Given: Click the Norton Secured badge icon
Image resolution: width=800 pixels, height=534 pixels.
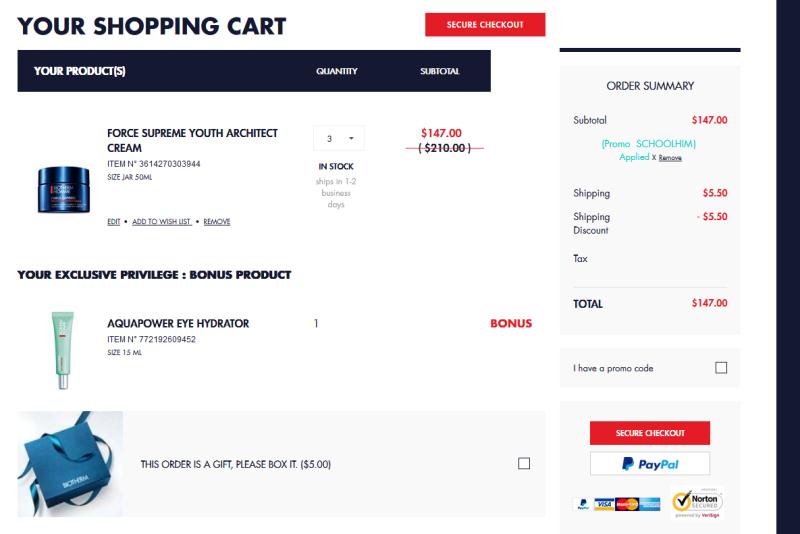Looking at the screenshot, I should pos(697,503).
